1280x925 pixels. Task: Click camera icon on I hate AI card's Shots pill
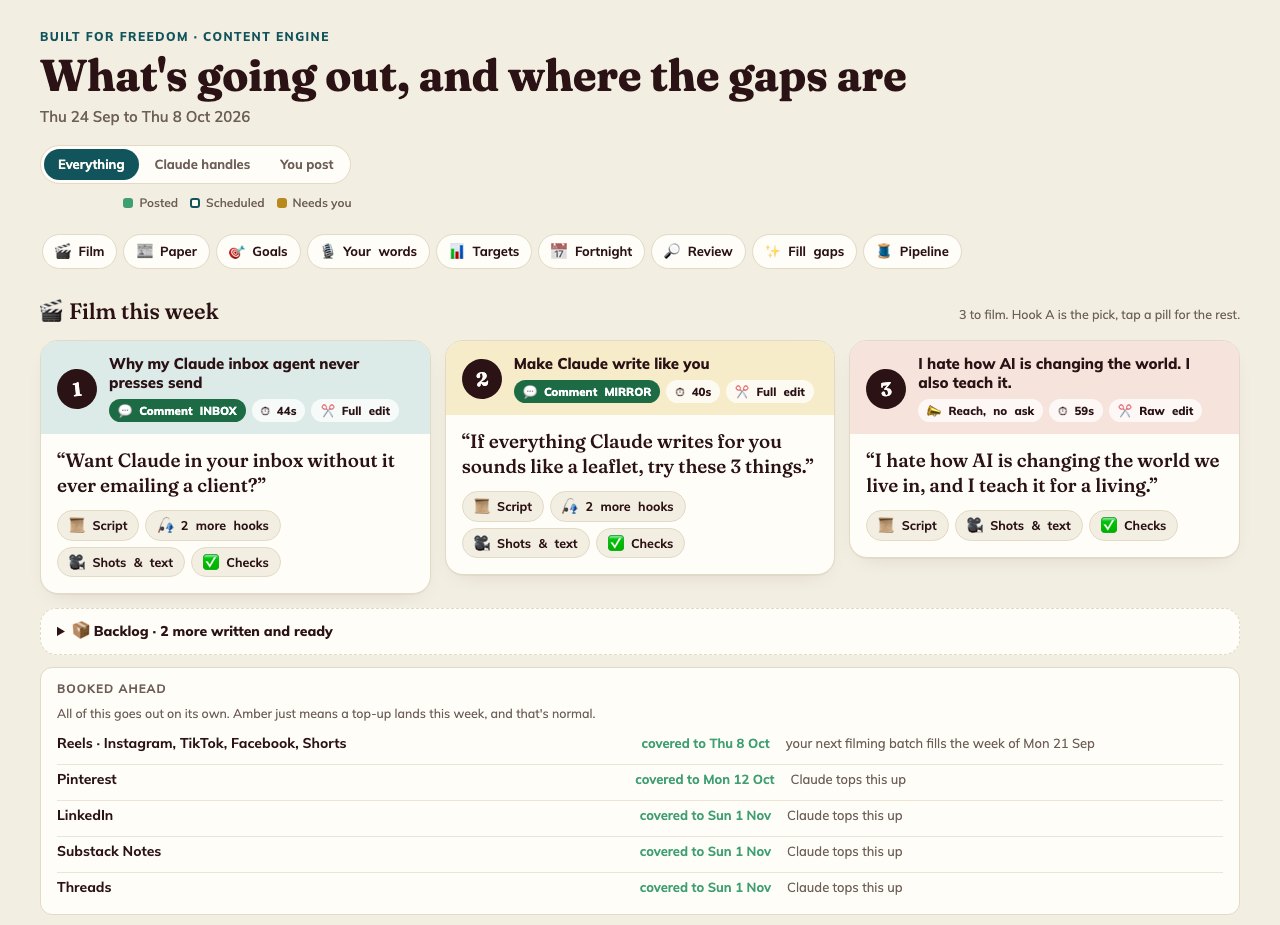[975, 525]
